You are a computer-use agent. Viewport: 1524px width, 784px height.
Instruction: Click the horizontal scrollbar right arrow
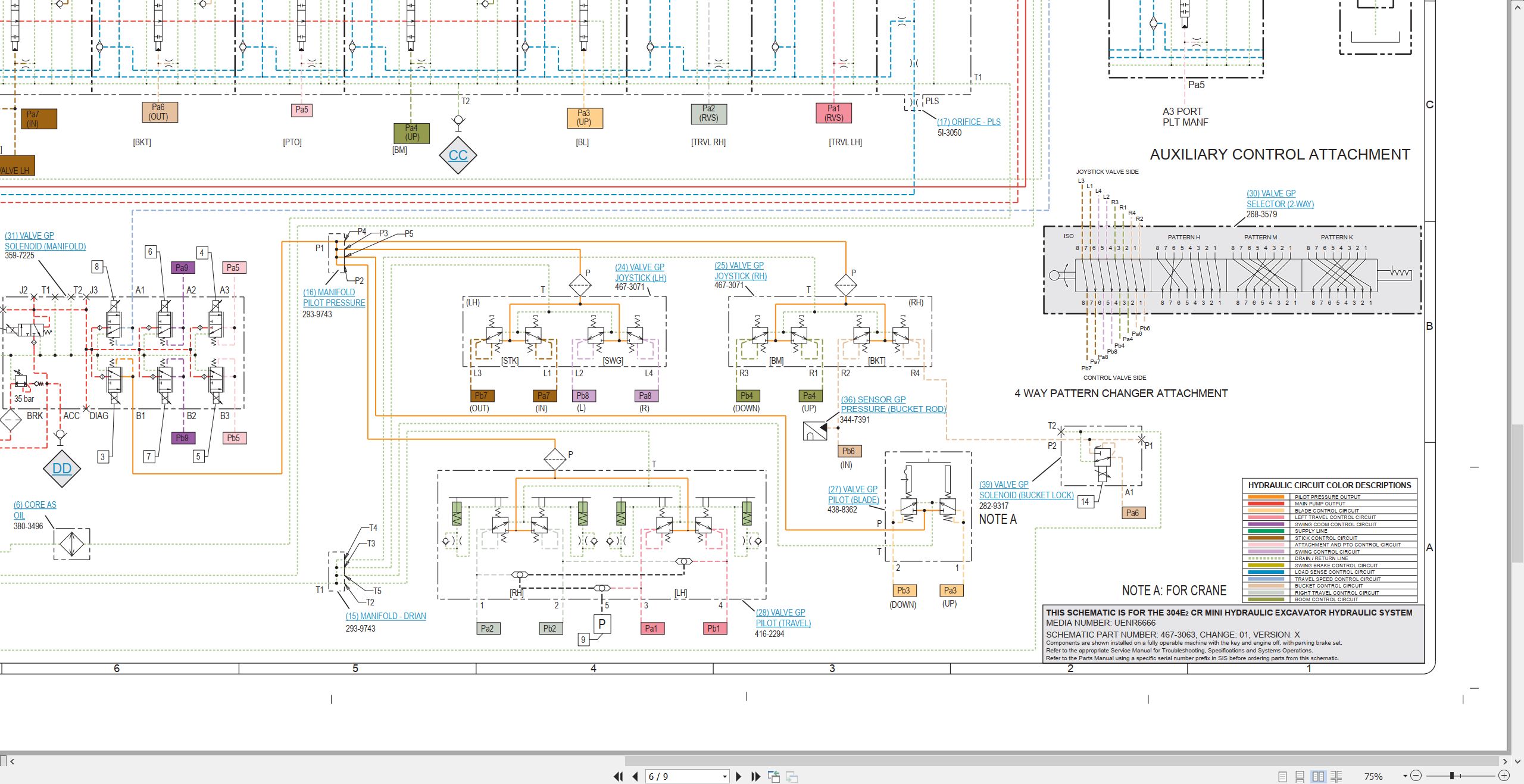(x=1504, y=761)
